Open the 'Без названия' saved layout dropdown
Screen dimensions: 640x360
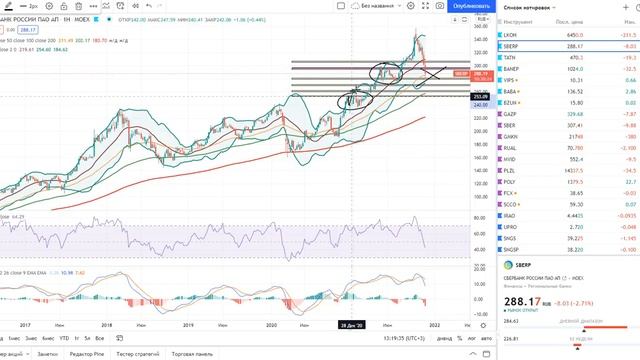coord(376,6)
